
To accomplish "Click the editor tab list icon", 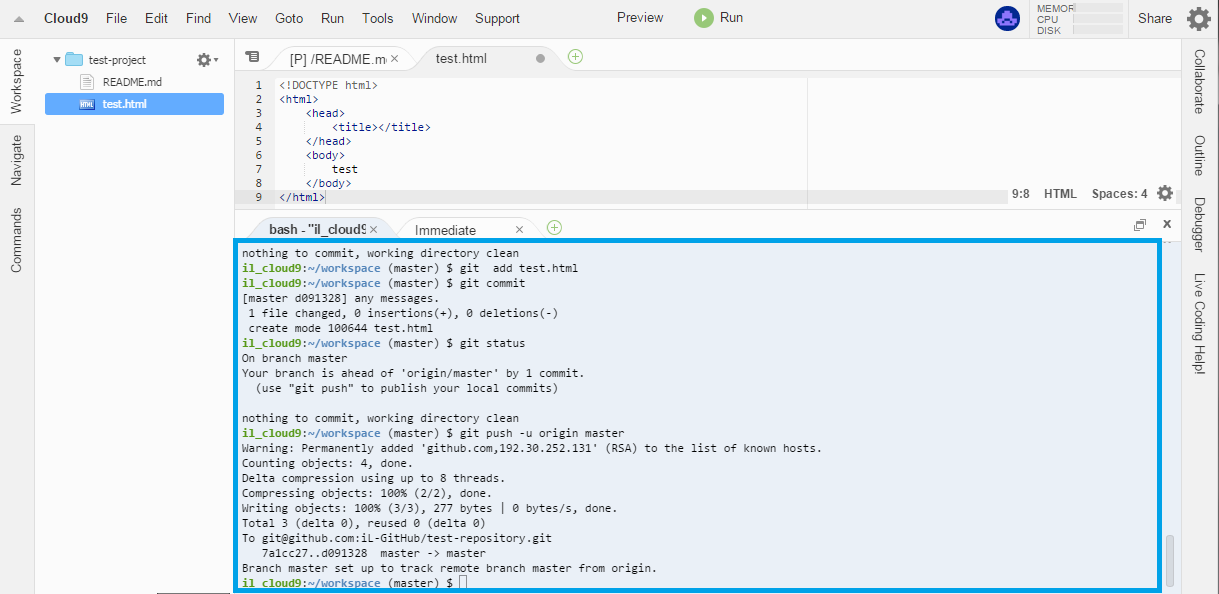I will (x=251, y=57).
